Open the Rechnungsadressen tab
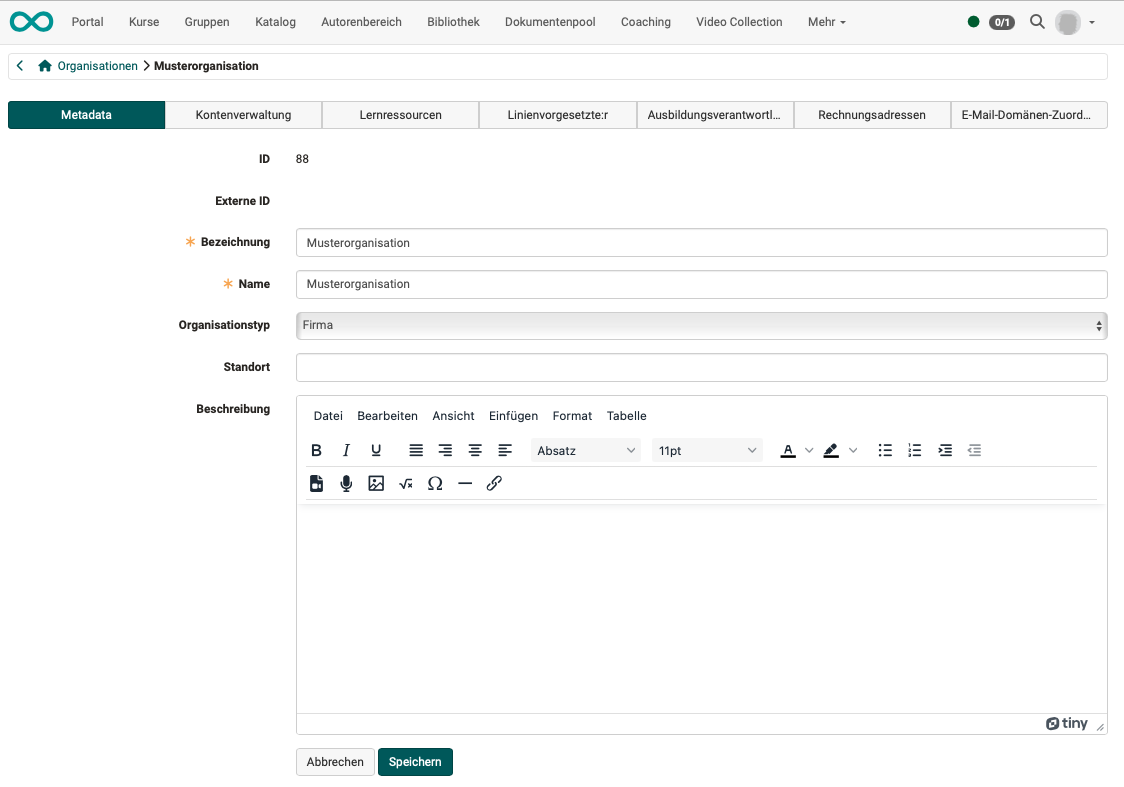 coord(872,114)
